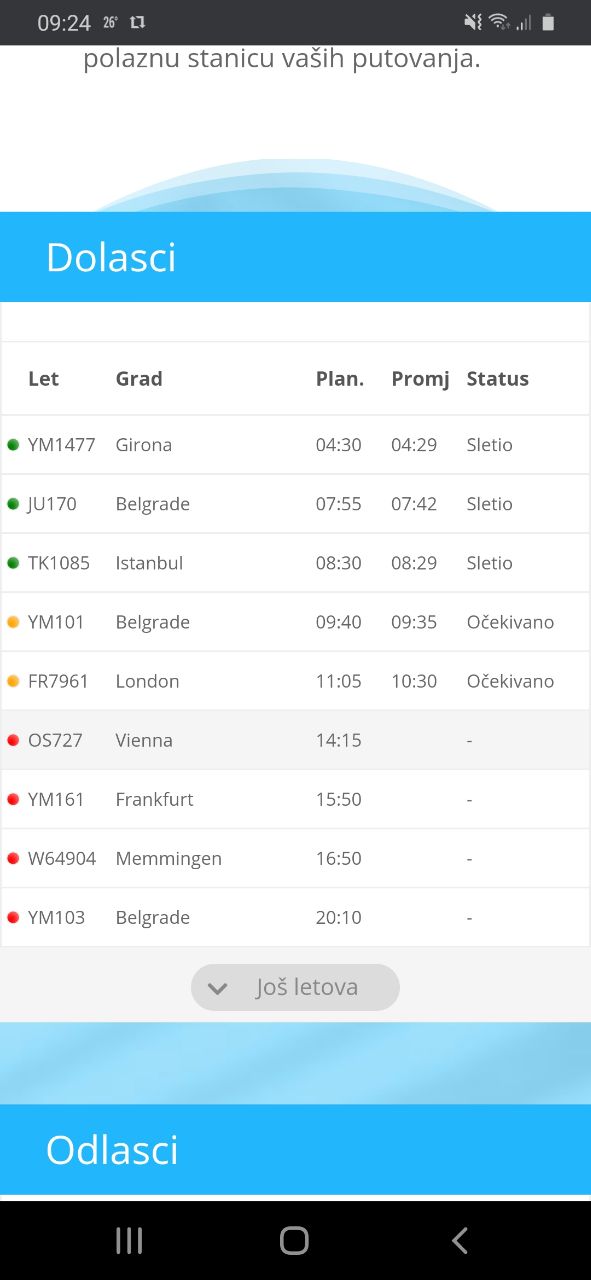Open Android recent apps button
591x1280 pixels.
pyautogui.click(x=129, y=1240)
